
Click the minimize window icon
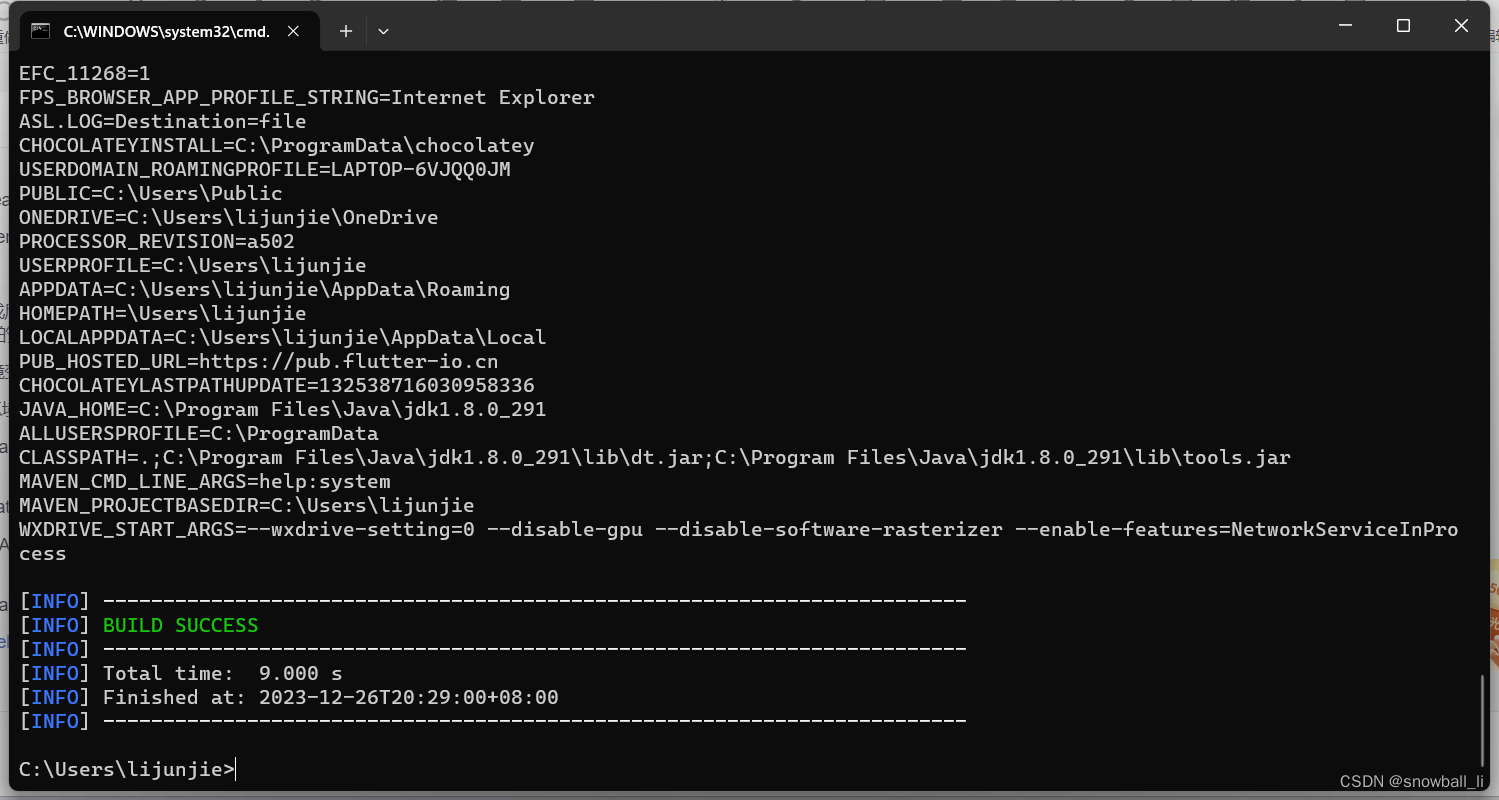(1345, 25)
